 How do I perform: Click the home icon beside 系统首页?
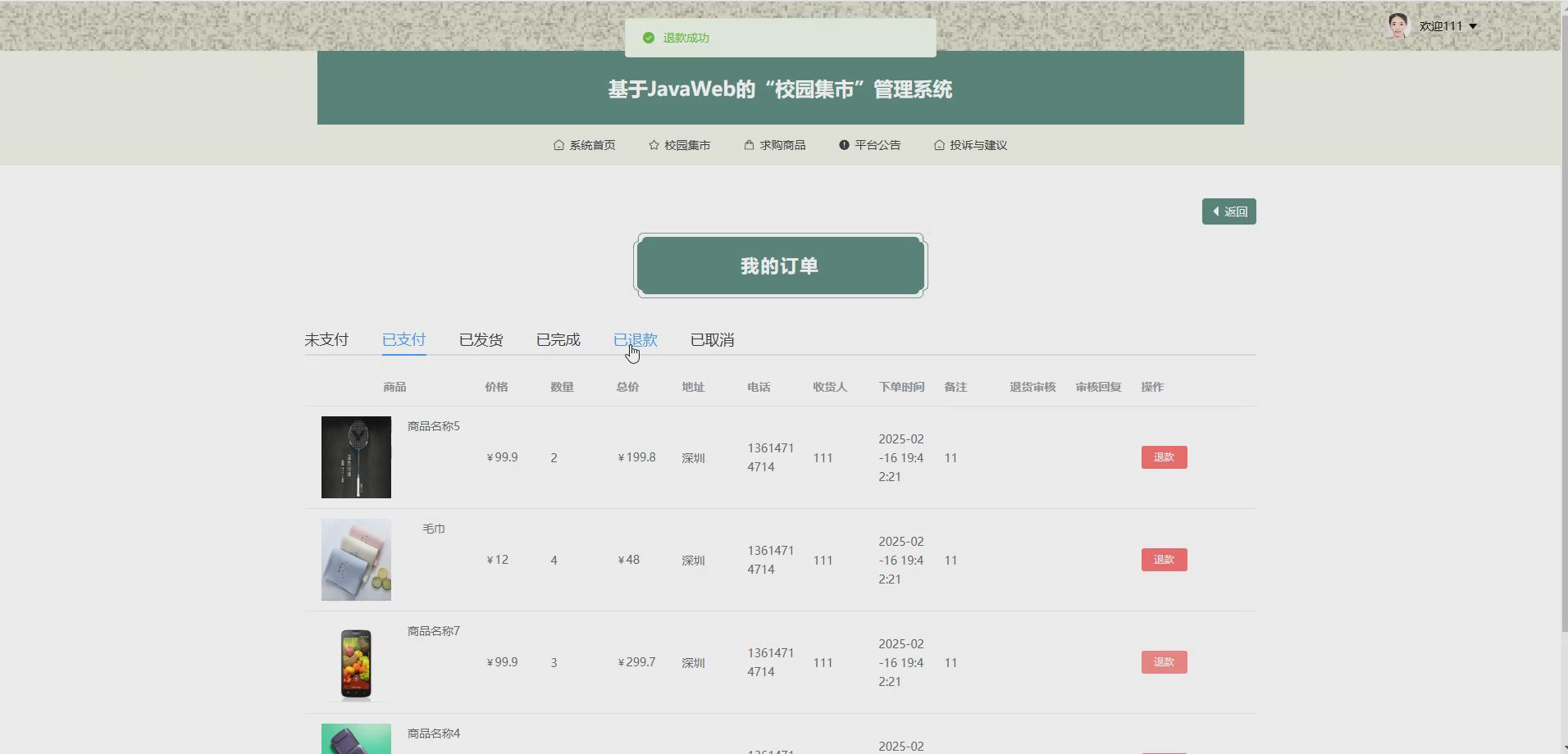point(558,145)
